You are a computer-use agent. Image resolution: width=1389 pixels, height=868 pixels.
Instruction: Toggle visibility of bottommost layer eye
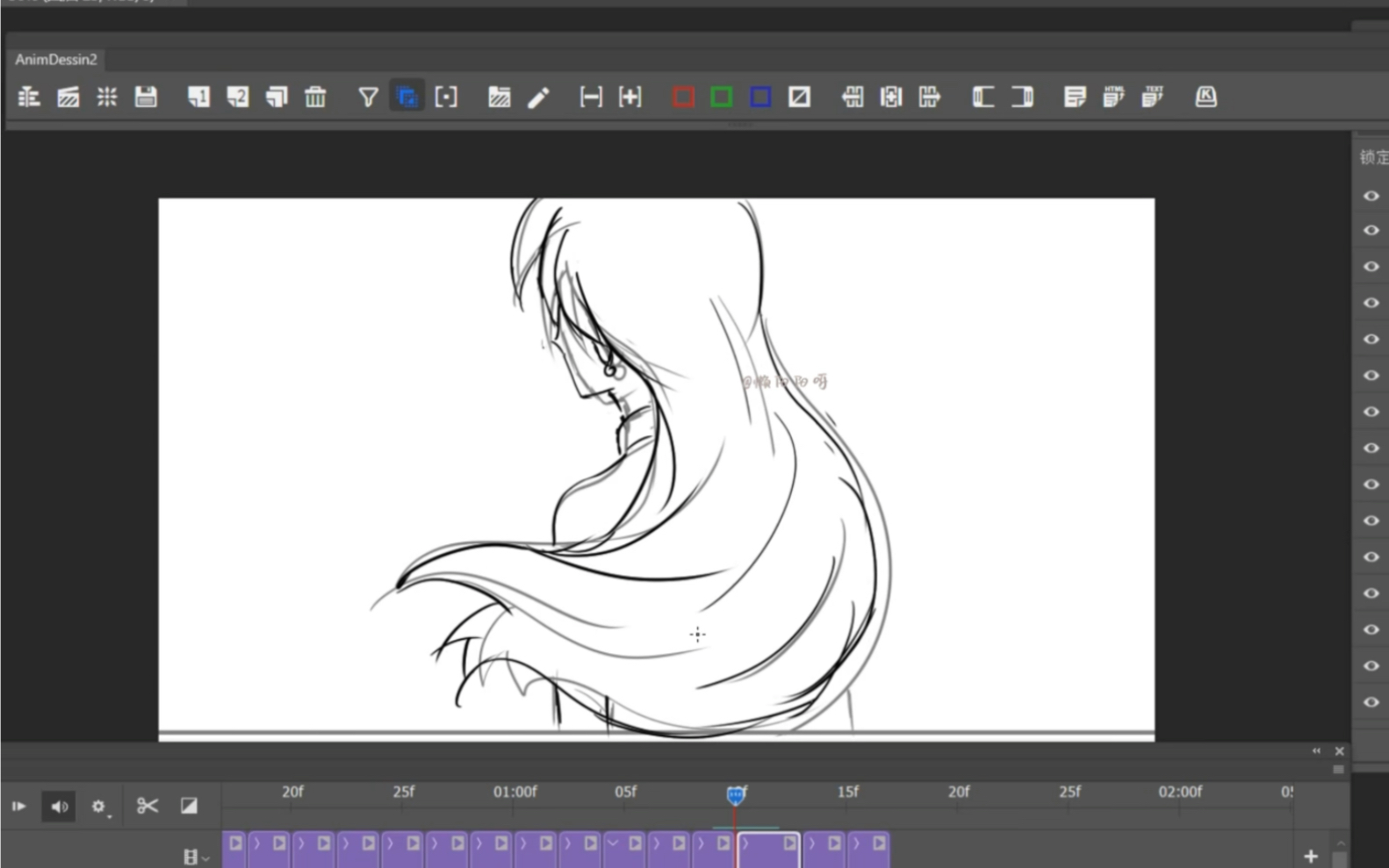pos(1371,702)
